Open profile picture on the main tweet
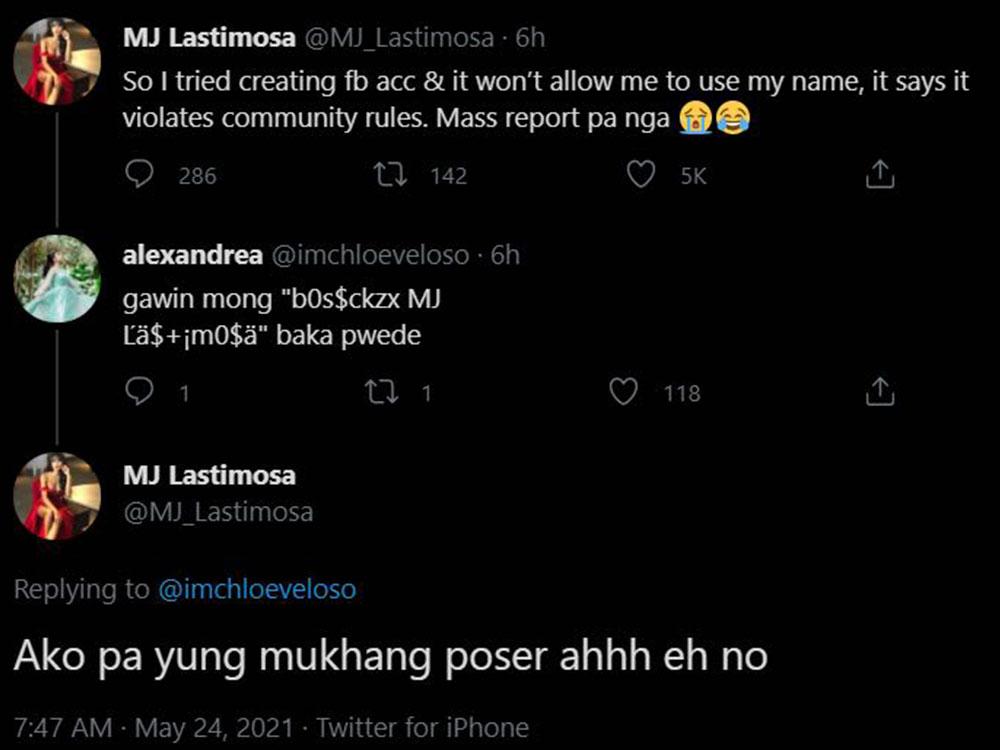 (x=56, y=496)
